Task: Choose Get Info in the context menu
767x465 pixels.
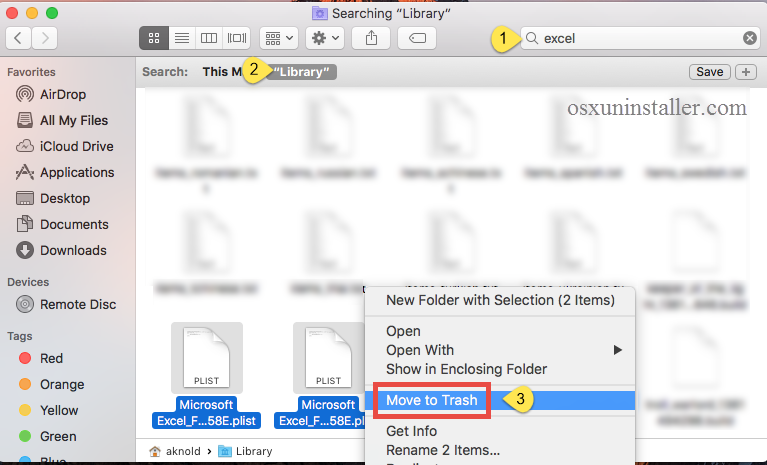Action: (500, 431)
